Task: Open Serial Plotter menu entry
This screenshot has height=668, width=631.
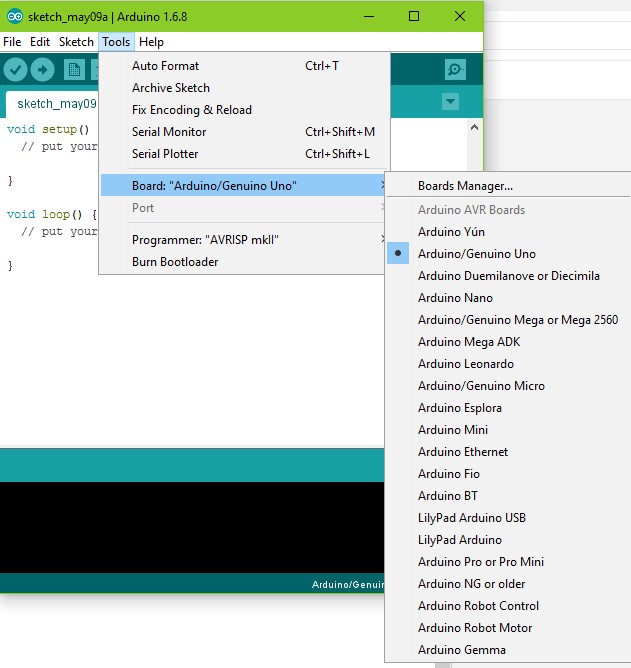Action: click(x=245, y=154)
